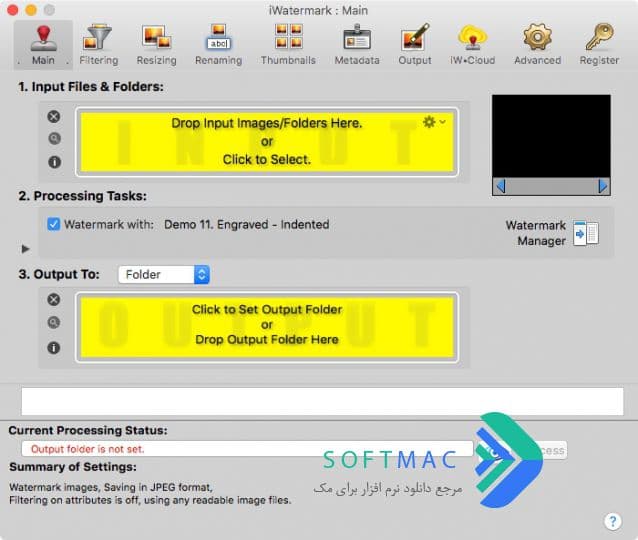Show the previous preview image with the left arrow
The height and width of the screenshot is (540, 638).
tap(501, 187)
